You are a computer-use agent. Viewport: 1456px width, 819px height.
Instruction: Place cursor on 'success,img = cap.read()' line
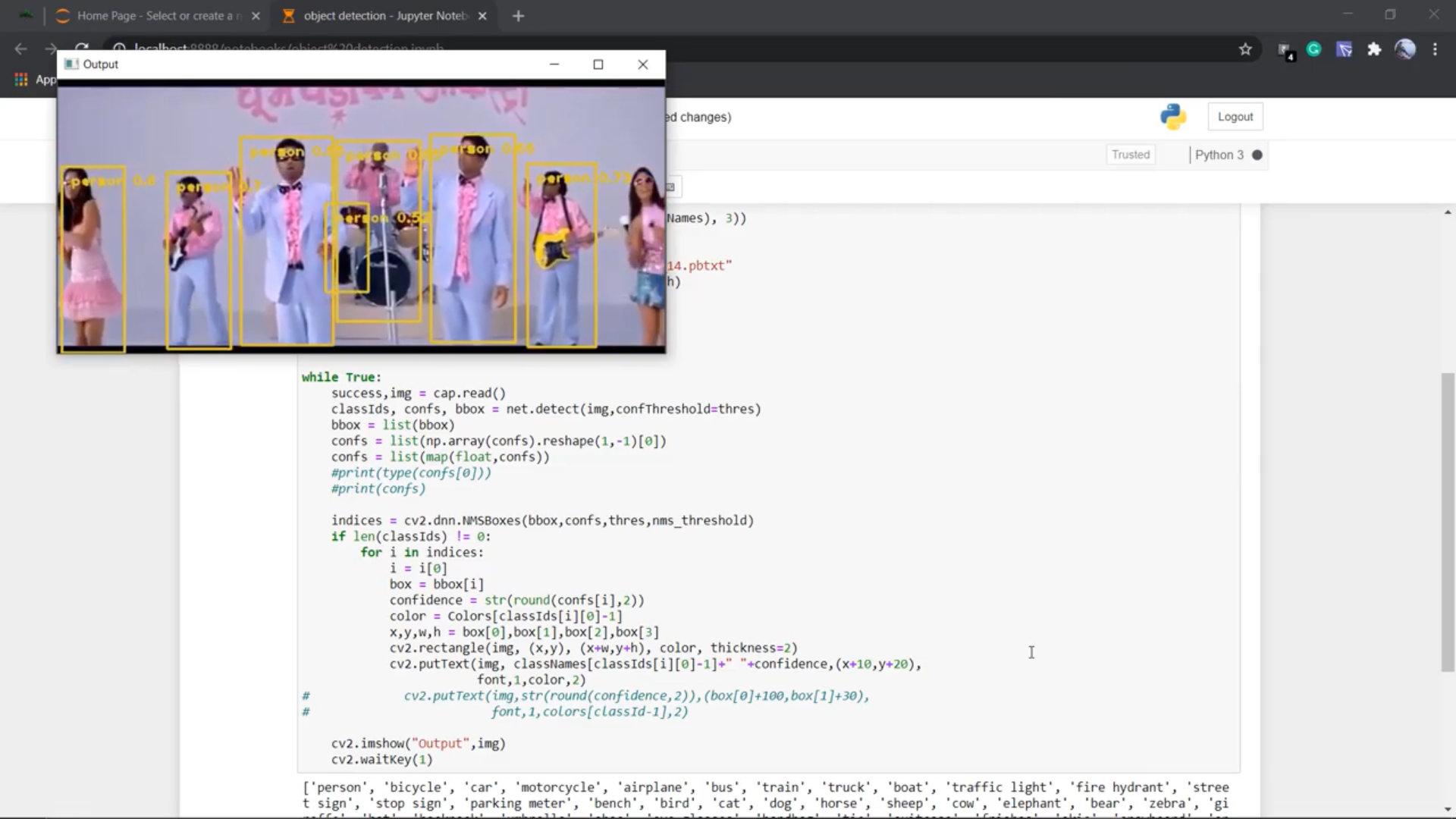(x=419, y=393)
